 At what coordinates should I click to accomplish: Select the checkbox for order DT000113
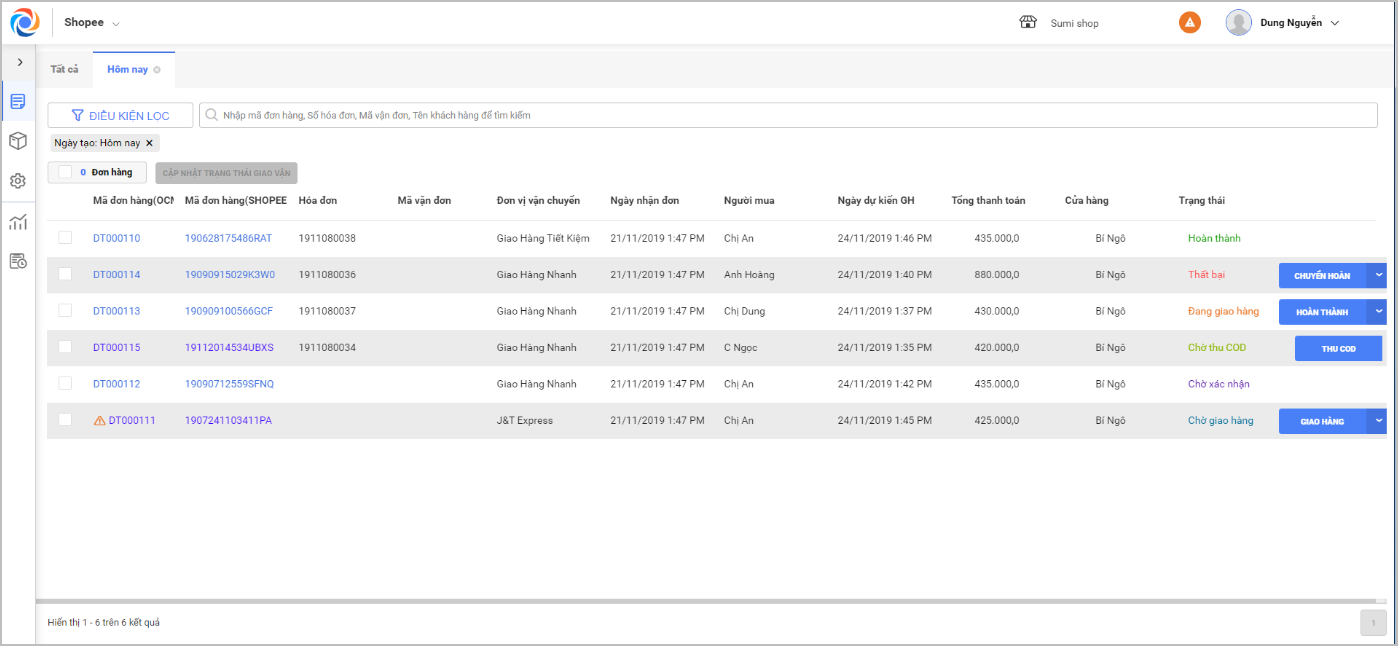coord(65,311)
